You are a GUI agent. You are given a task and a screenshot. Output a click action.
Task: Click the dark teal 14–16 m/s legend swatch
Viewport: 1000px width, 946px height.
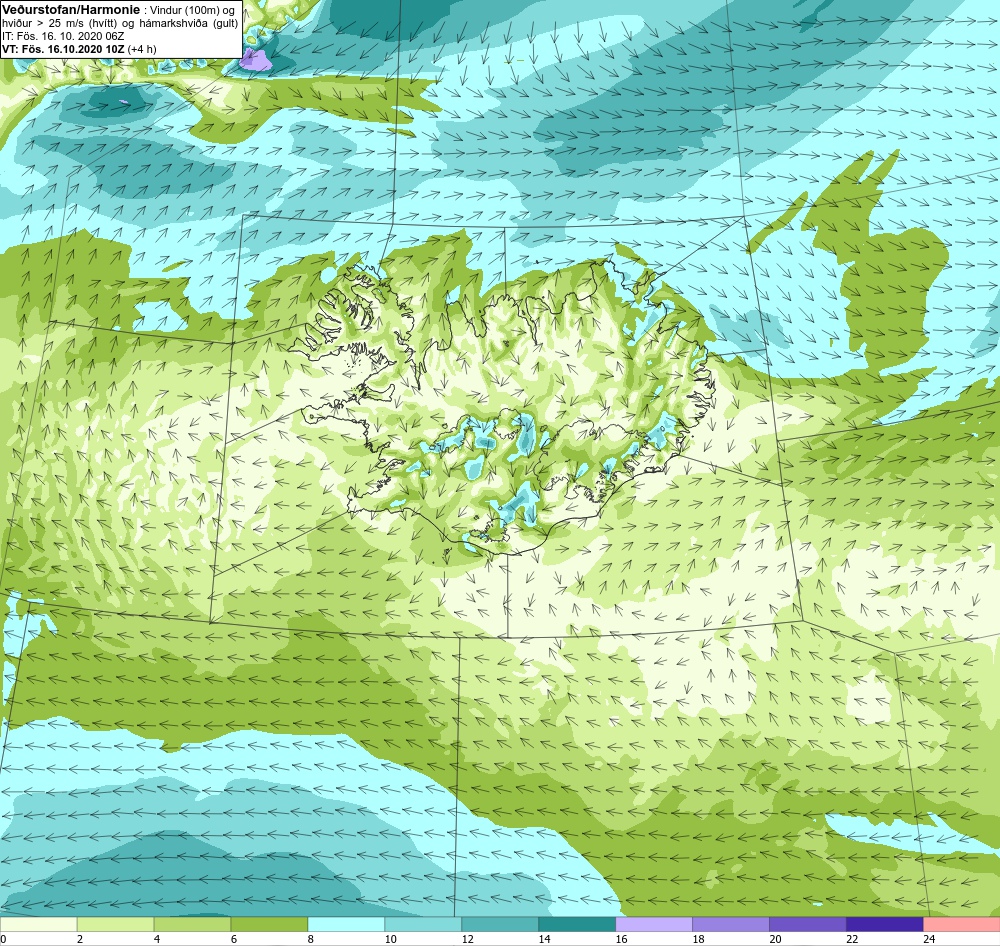577,924
